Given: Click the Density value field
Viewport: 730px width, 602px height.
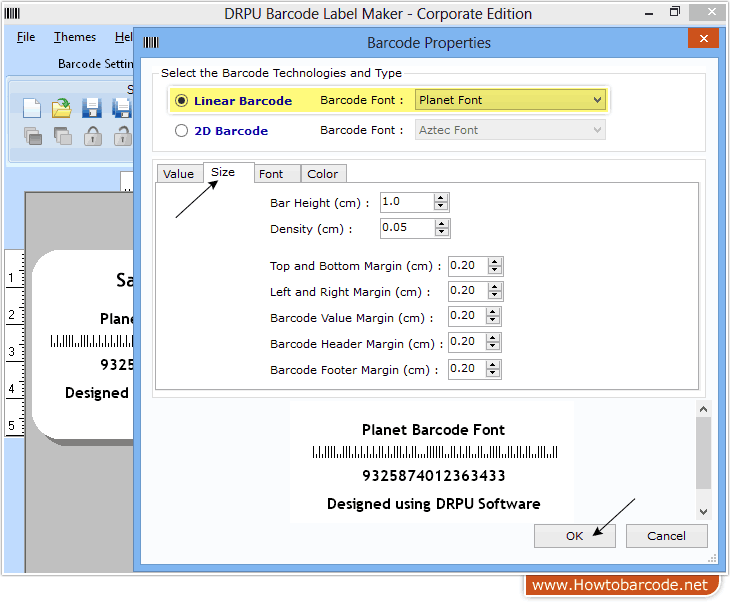Looking at the screenshot, I should point(407,228).
